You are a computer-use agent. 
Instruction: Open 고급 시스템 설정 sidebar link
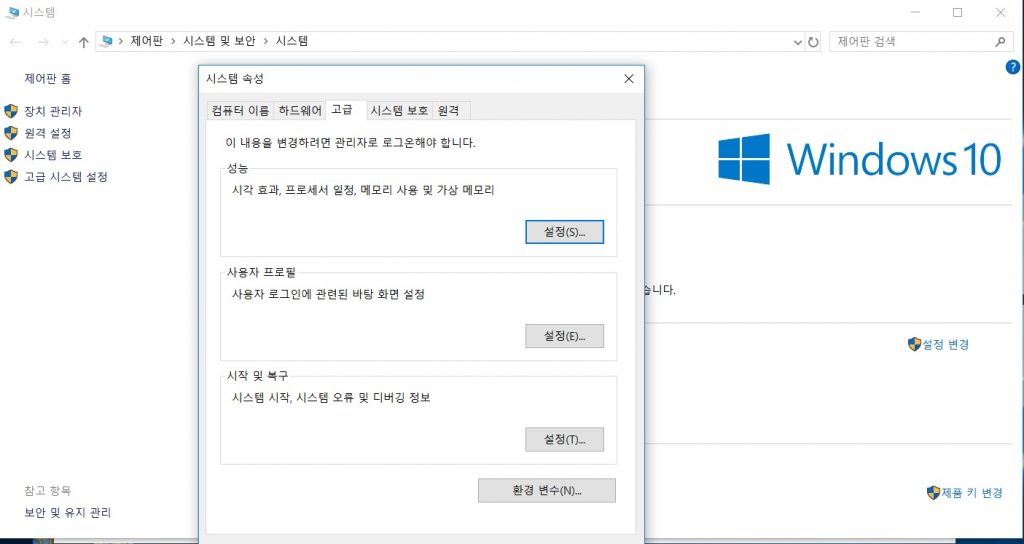coord(66,177)
